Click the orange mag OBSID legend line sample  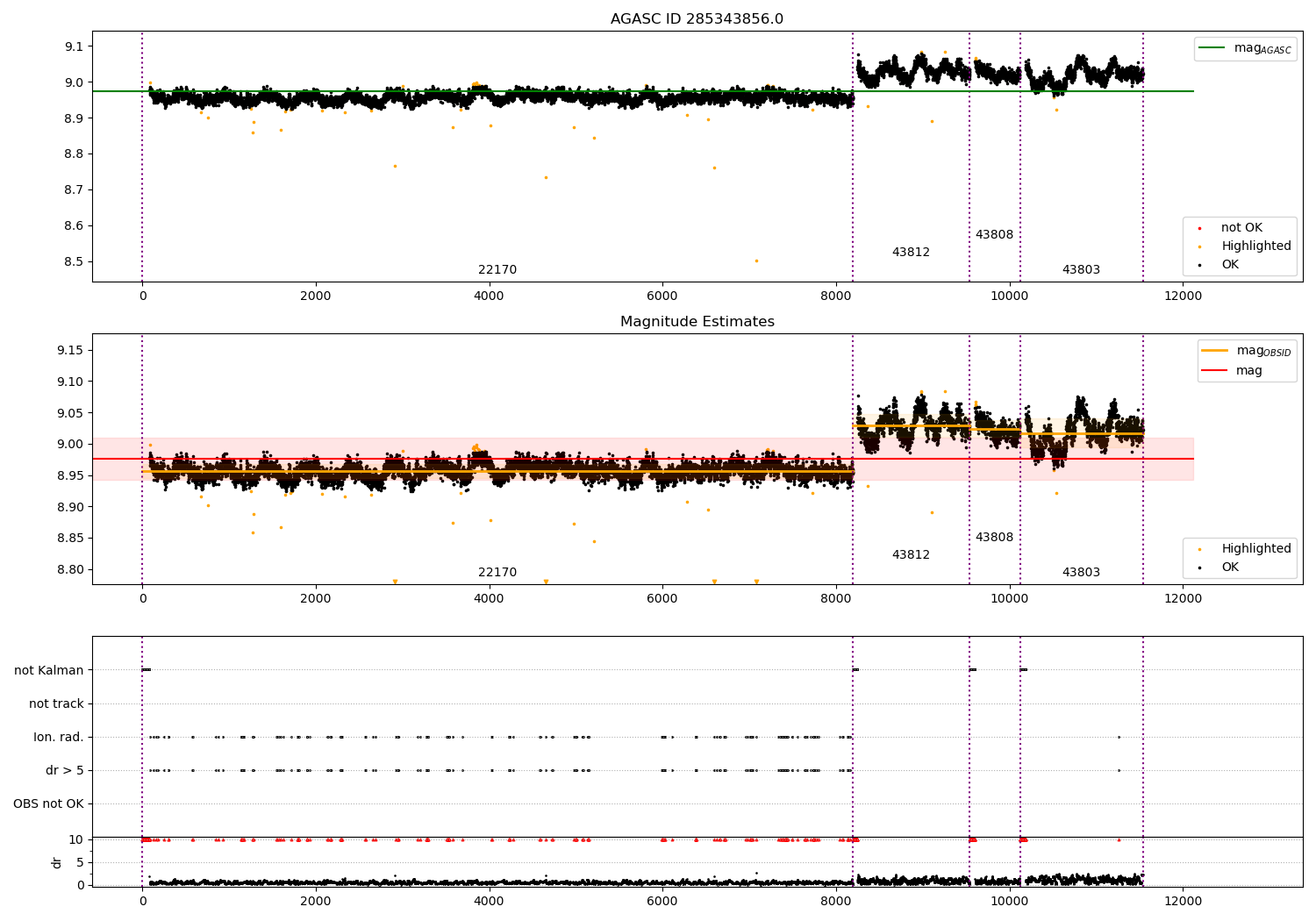tap(1214, 351)
